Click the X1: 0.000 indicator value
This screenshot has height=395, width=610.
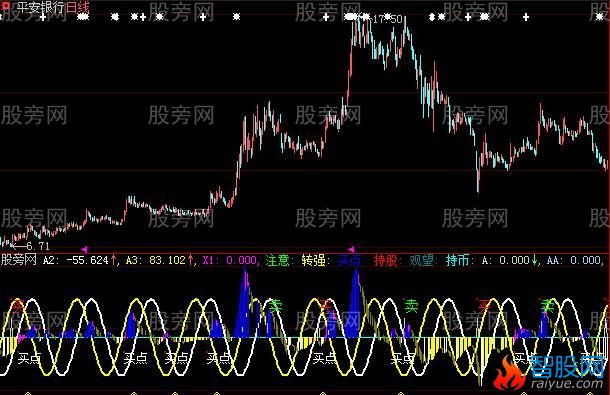coord(230,260)
